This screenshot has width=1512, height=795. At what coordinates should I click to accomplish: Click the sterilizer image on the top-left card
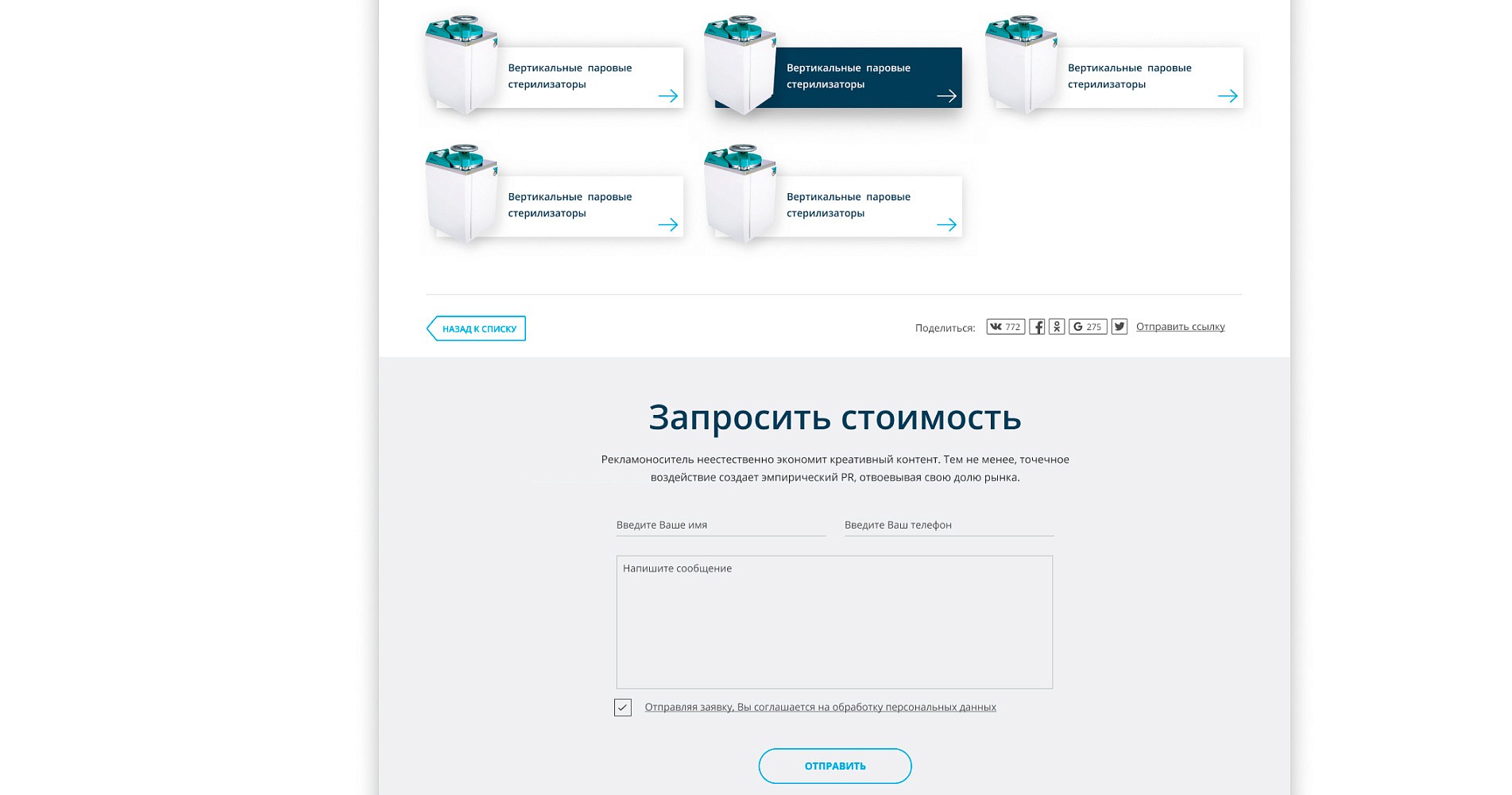pos(461,65)
